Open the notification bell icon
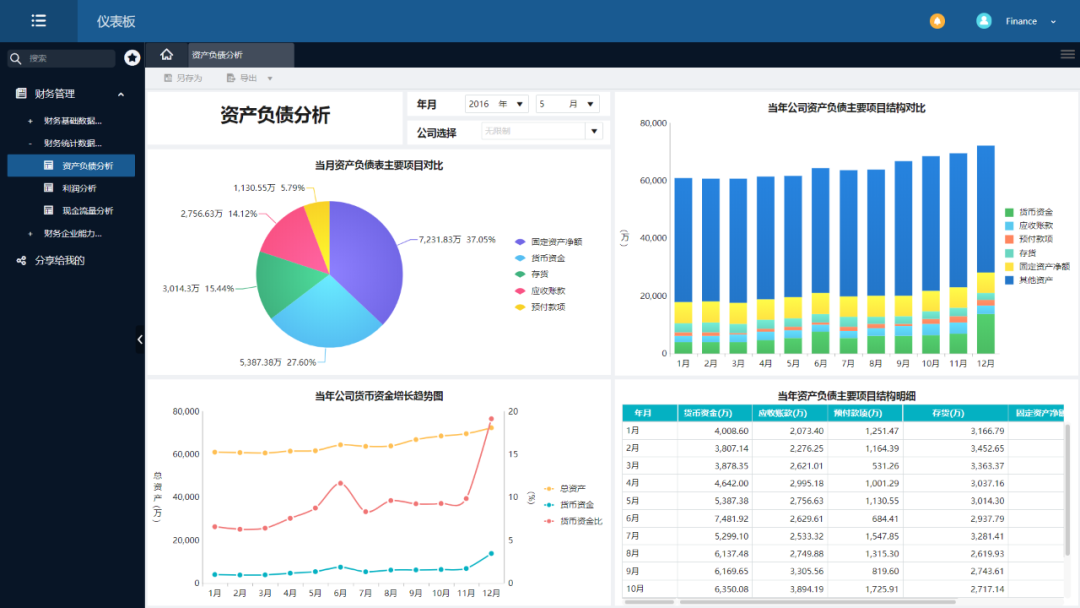The image size is (1080, 608). point(936,20)
